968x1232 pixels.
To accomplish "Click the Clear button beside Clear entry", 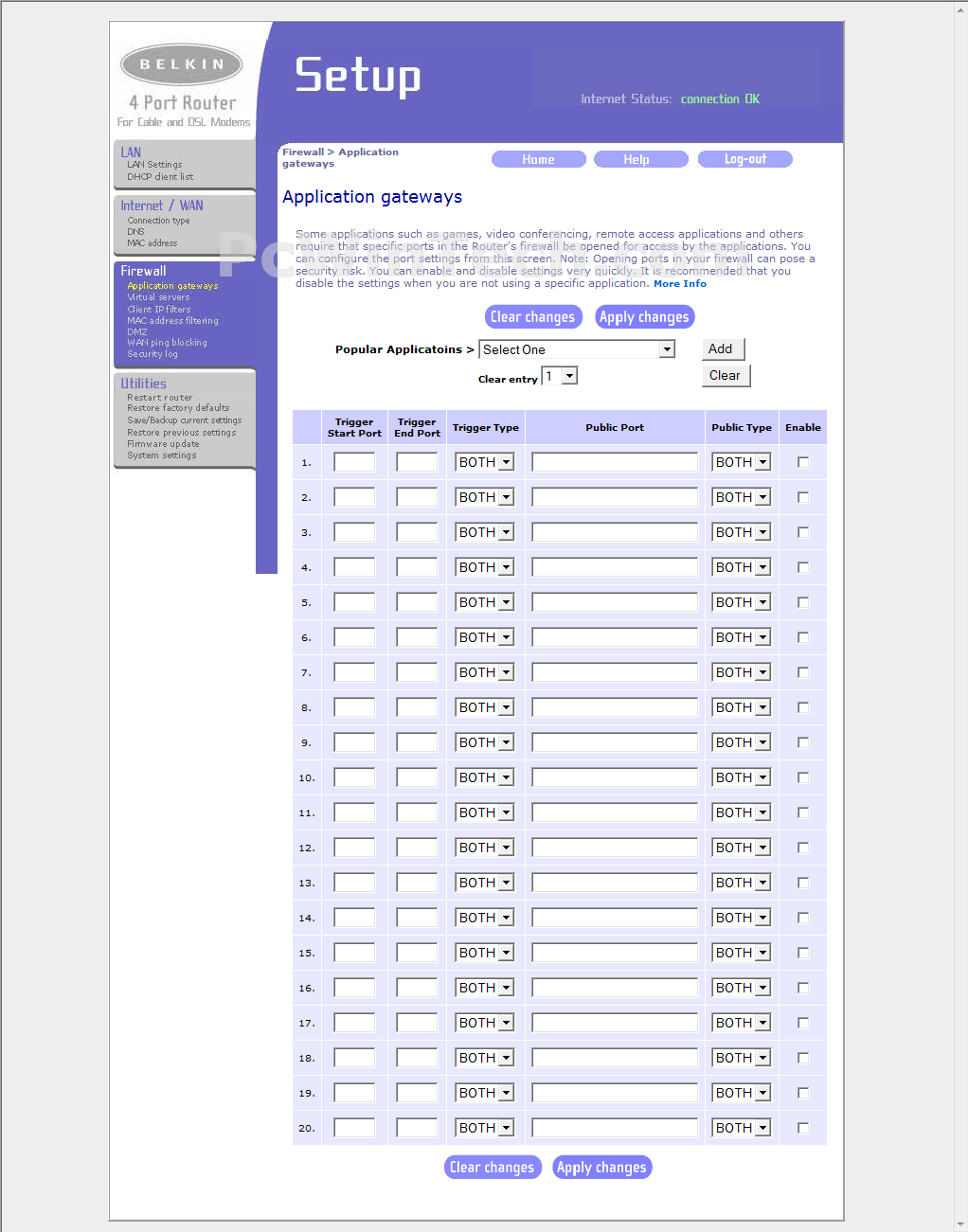I will pos(726,376).
